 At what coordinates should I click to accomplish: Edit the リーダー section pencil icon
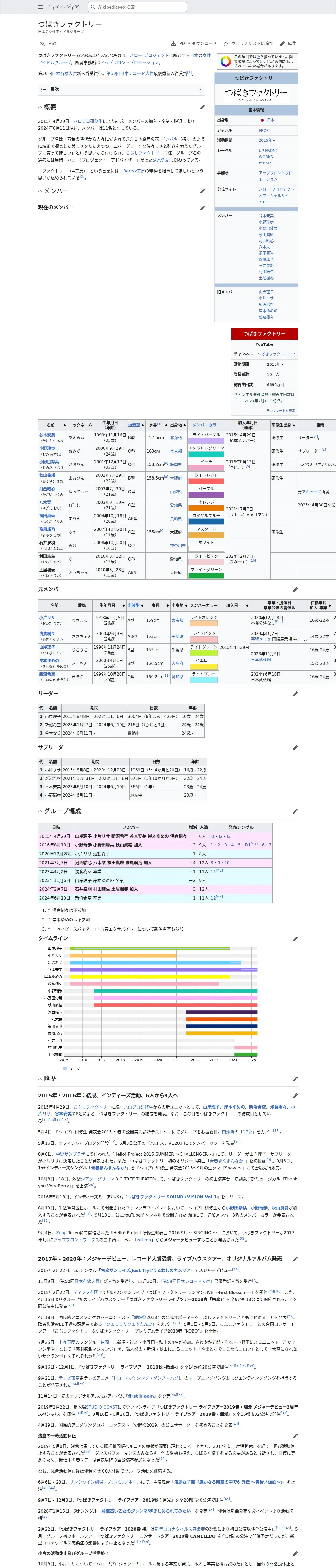click(x=295, y=693)
